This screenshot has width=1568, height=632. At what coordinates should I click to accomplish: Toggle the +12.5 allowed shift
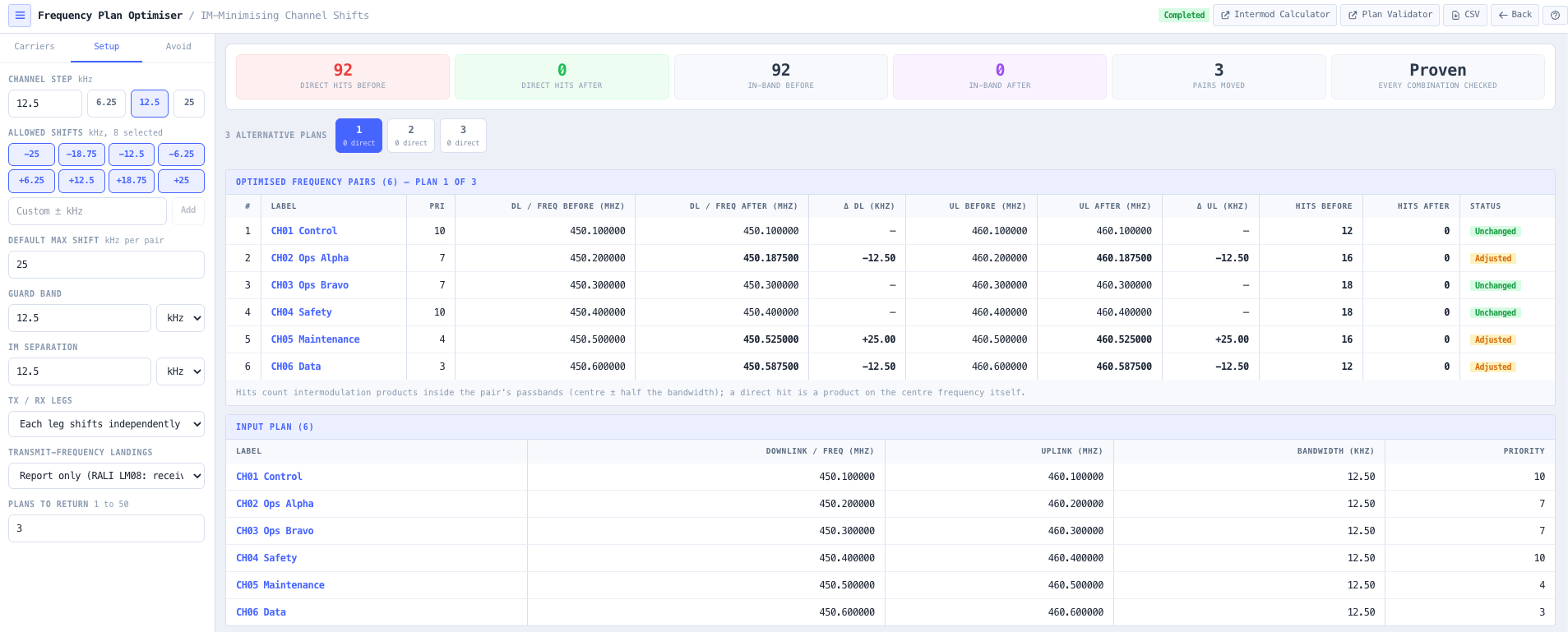point(81,181)
